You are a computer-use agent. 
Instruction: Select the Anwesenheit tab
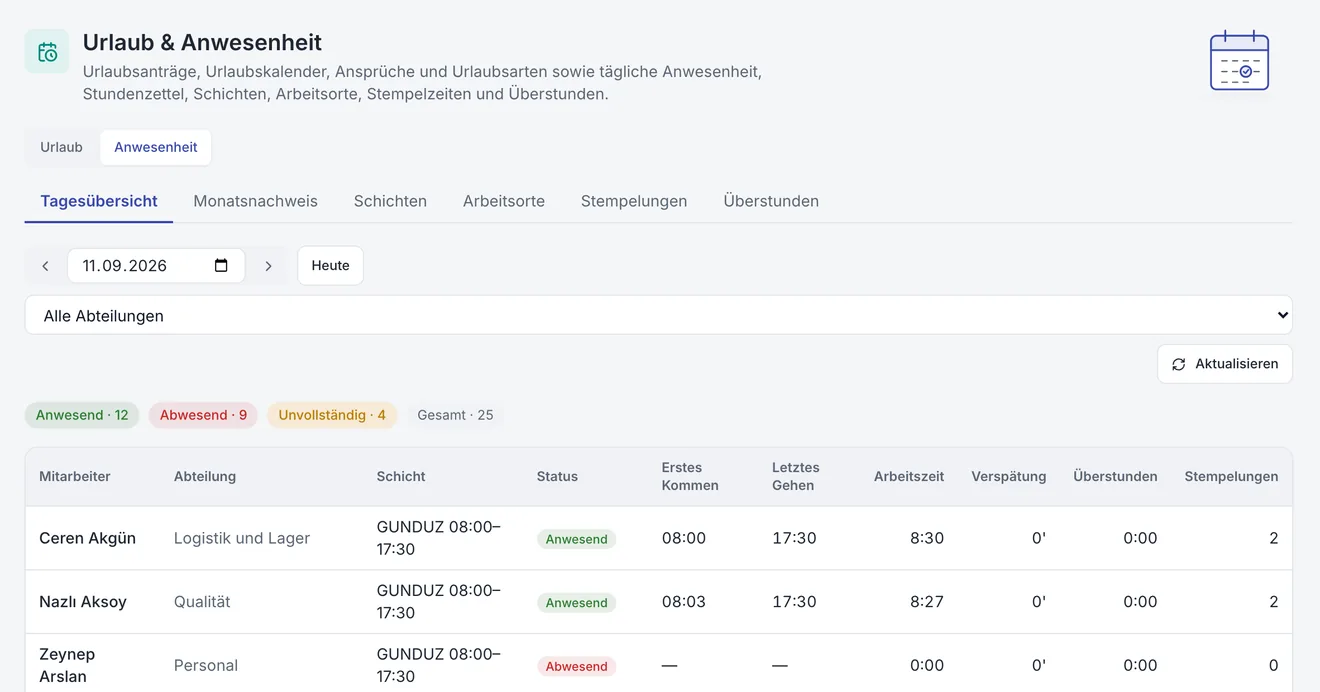tap(156, 147)
